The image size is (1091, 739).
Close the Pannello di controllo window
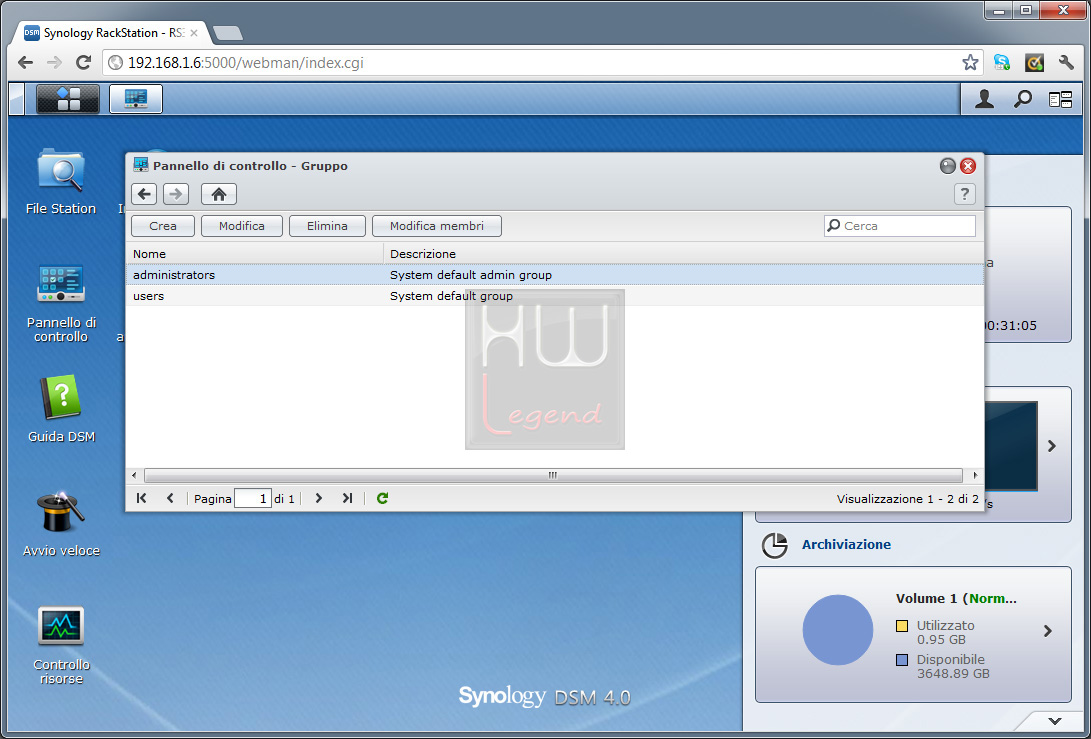(968, 166)
